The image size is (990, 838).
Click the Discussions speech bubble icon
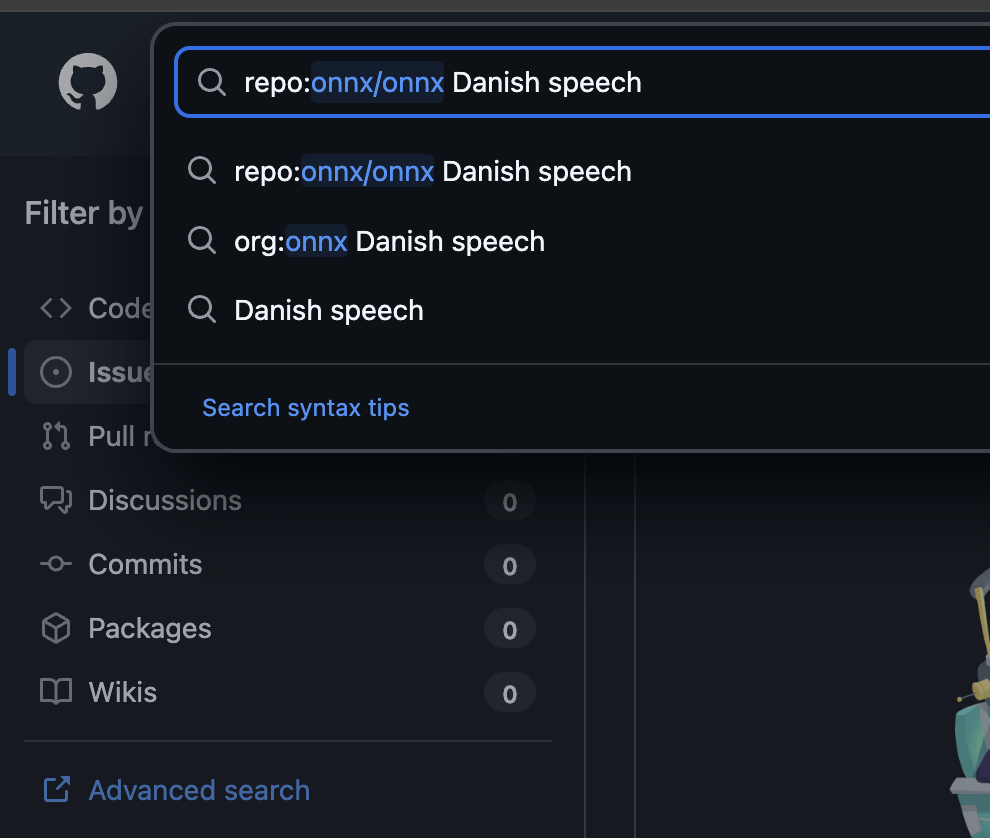click(55, 500)
